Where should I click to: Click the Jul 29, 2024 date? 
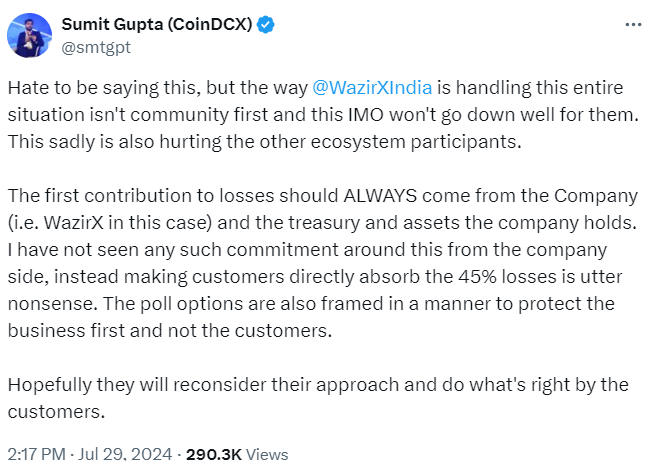125,454
